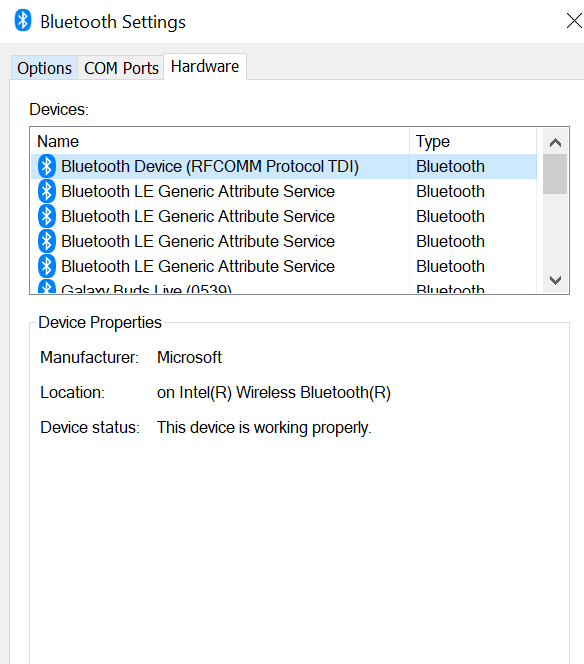Select Bluetooth Device (RFCOMM Protocol TDI) row

coord(284,166)
